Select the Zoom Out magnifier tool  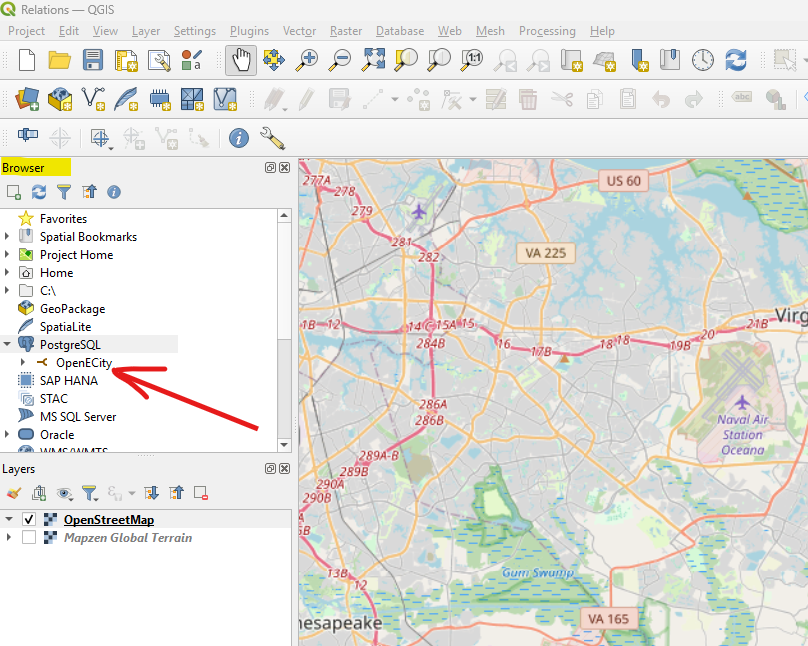pos(340,60)
